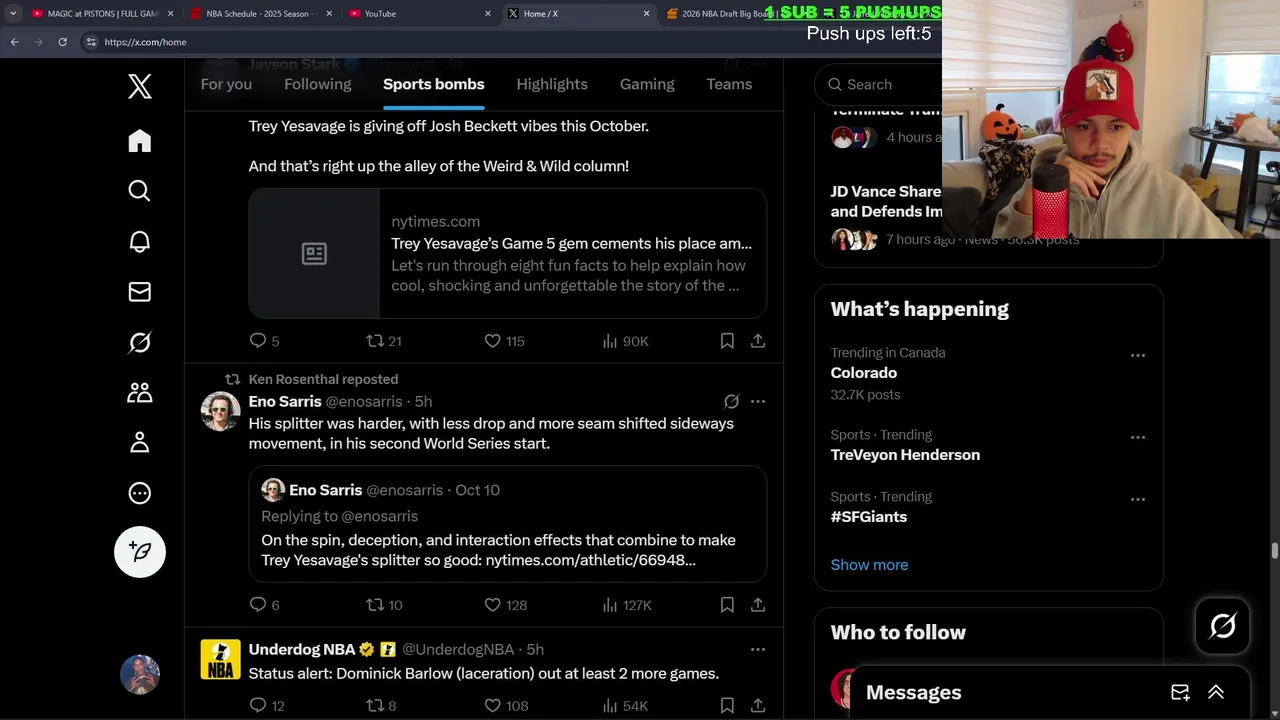Image resolution: width=1280 pixels, height=720 pixels.
Task: Switch to Highlights tab
Action: 552,84
